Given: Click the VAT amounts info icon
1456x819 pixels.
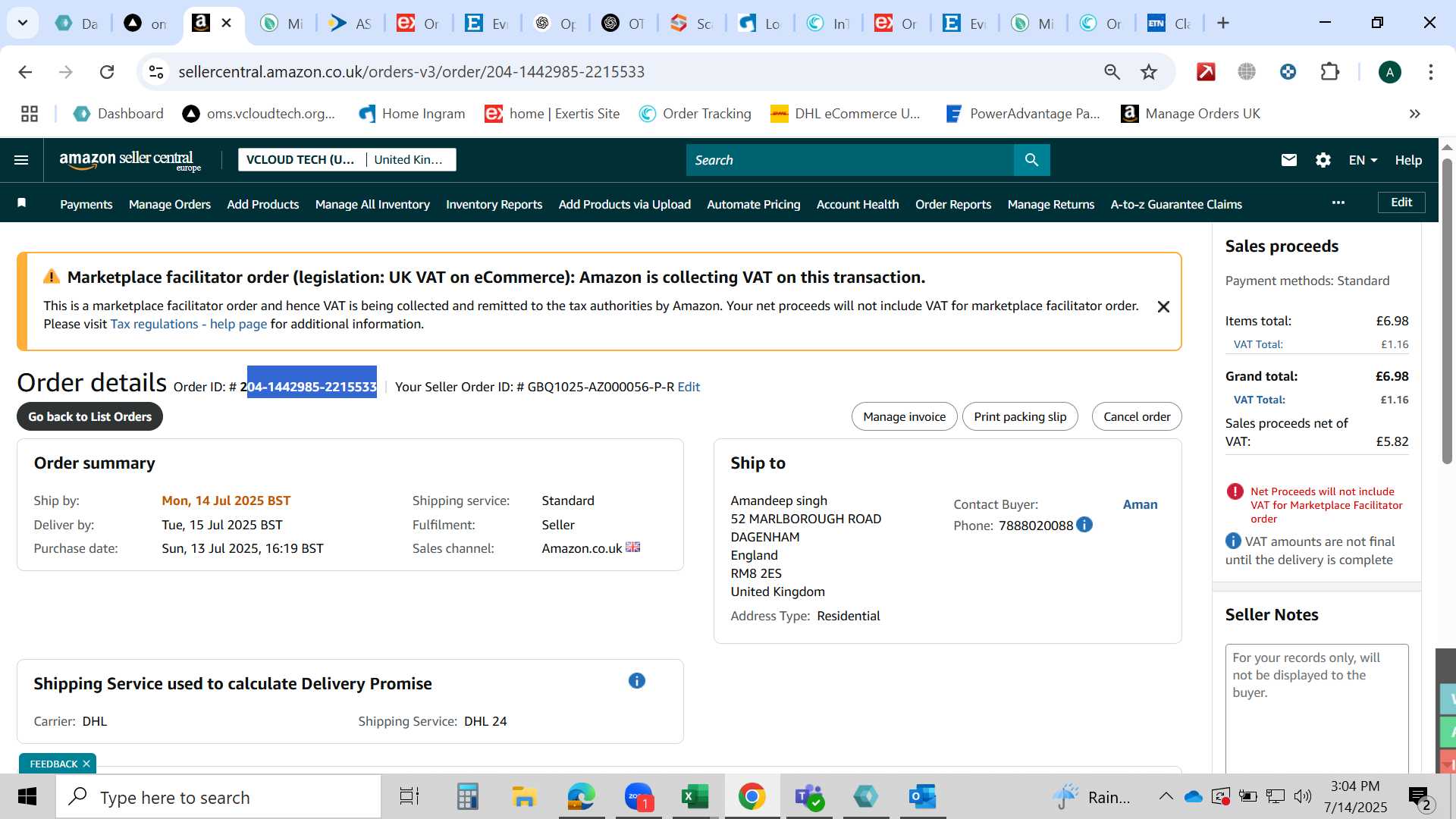Looking at the screenshot, I should tap(1233, 541).
